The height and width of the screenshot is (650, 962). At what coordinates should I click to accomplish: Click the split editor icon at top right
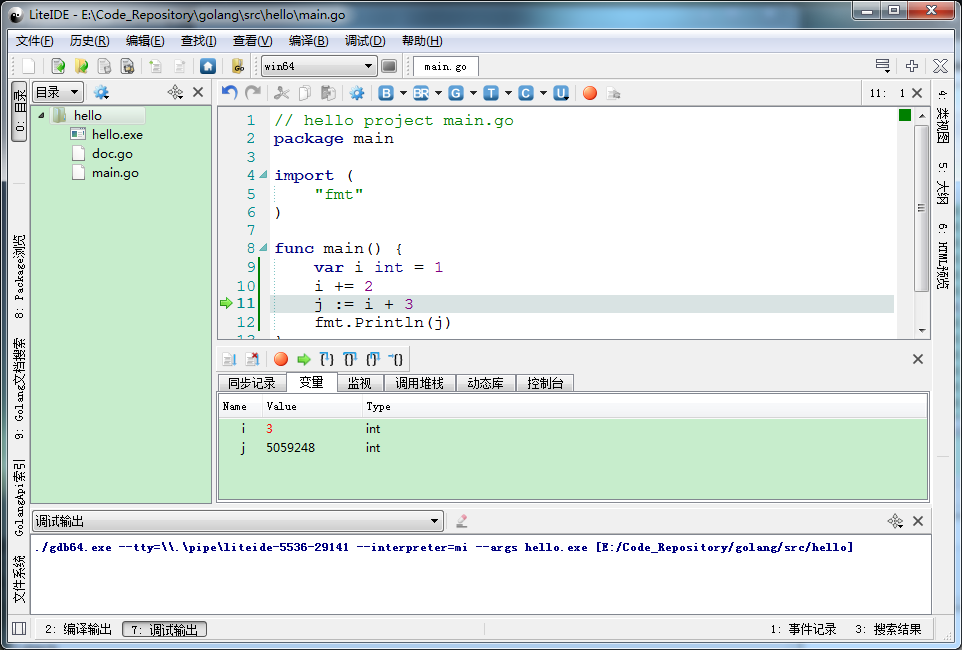[x=912, y=66]
